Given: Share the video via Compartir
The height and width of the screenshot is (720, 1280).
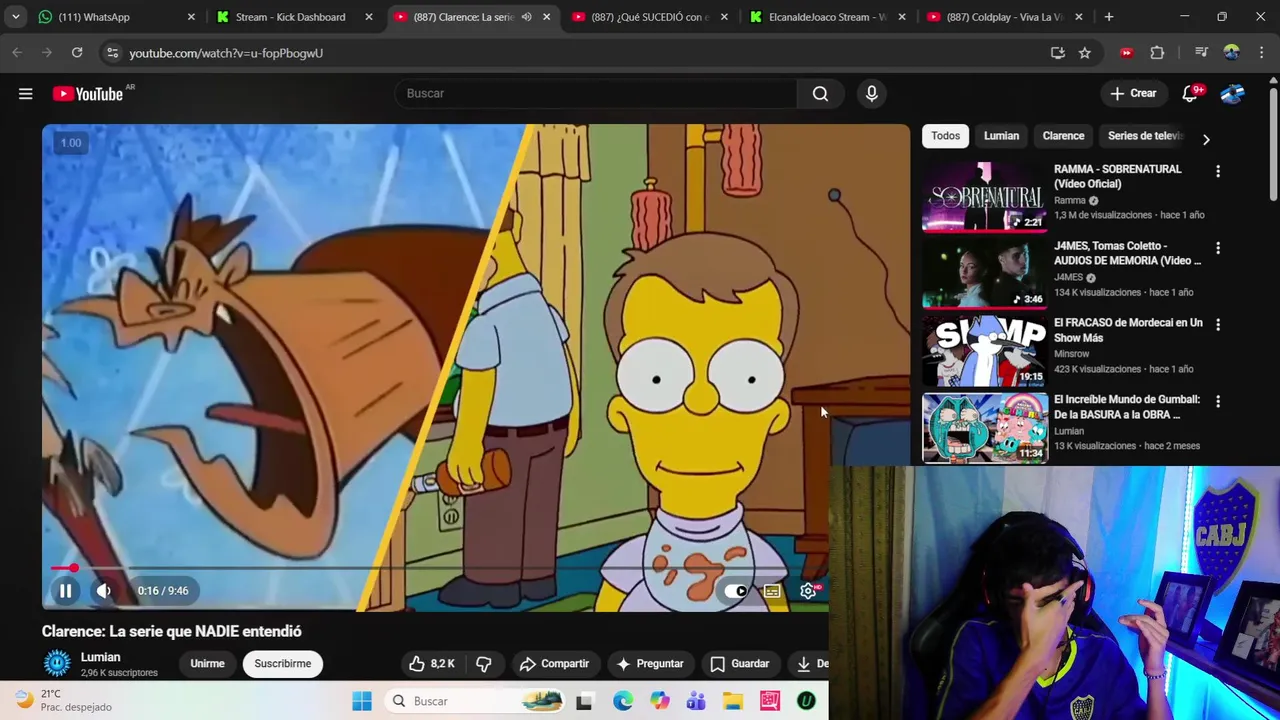Looking at the screenshot, I should tap(554, 664).
